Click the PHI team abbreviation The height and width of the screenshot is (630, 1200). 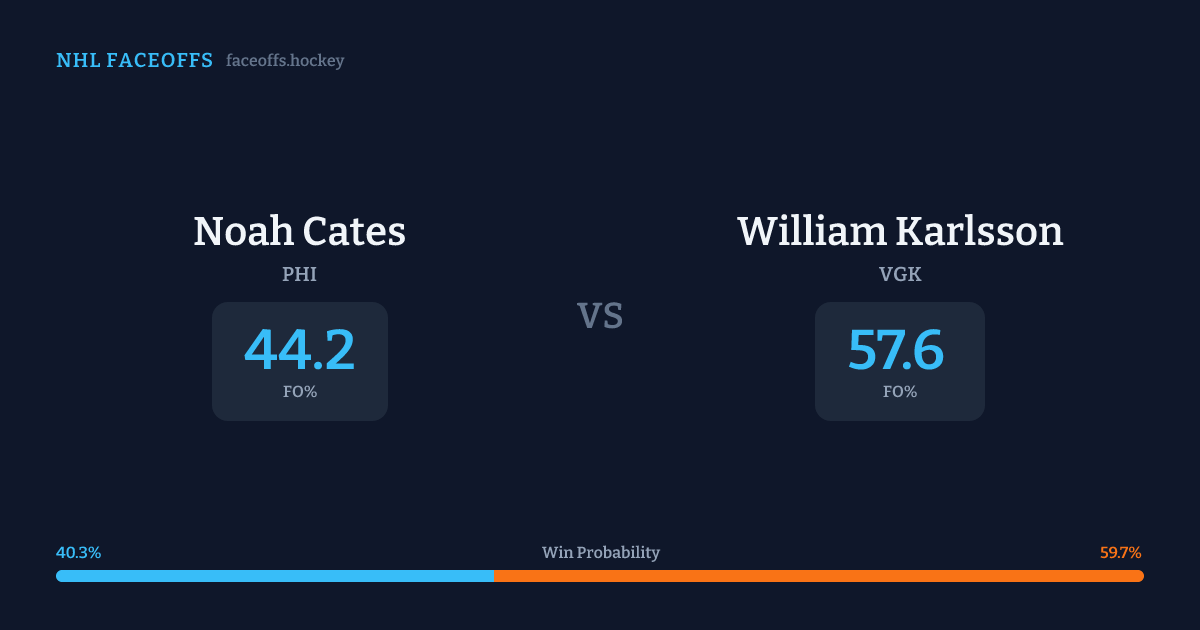[x=299, y=274]
